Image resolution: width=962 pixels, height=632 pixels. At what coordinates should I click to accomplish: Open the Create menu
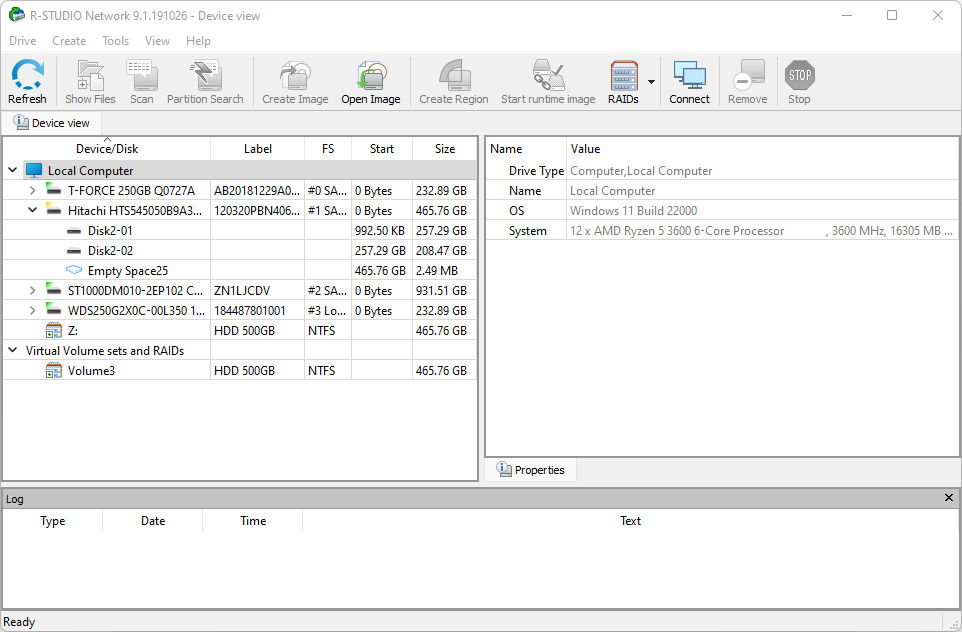[69, 40]
